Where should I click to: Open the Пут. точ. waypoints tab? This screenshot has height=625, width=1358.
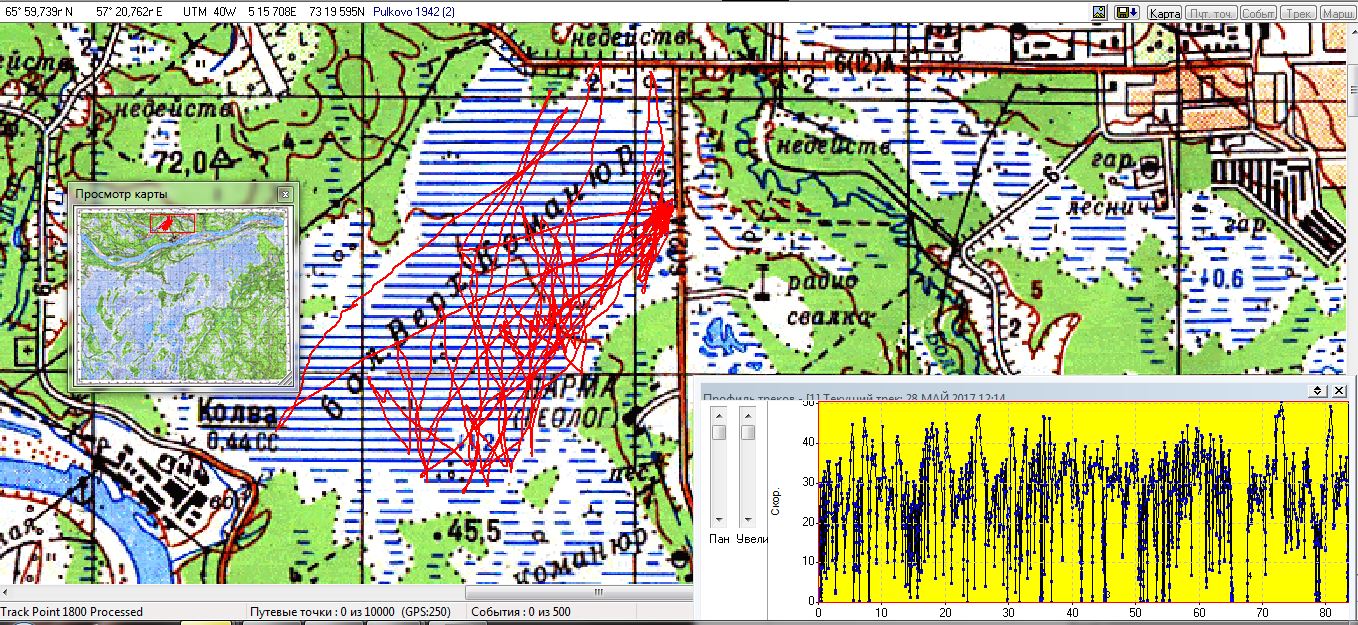(1210, 13)
